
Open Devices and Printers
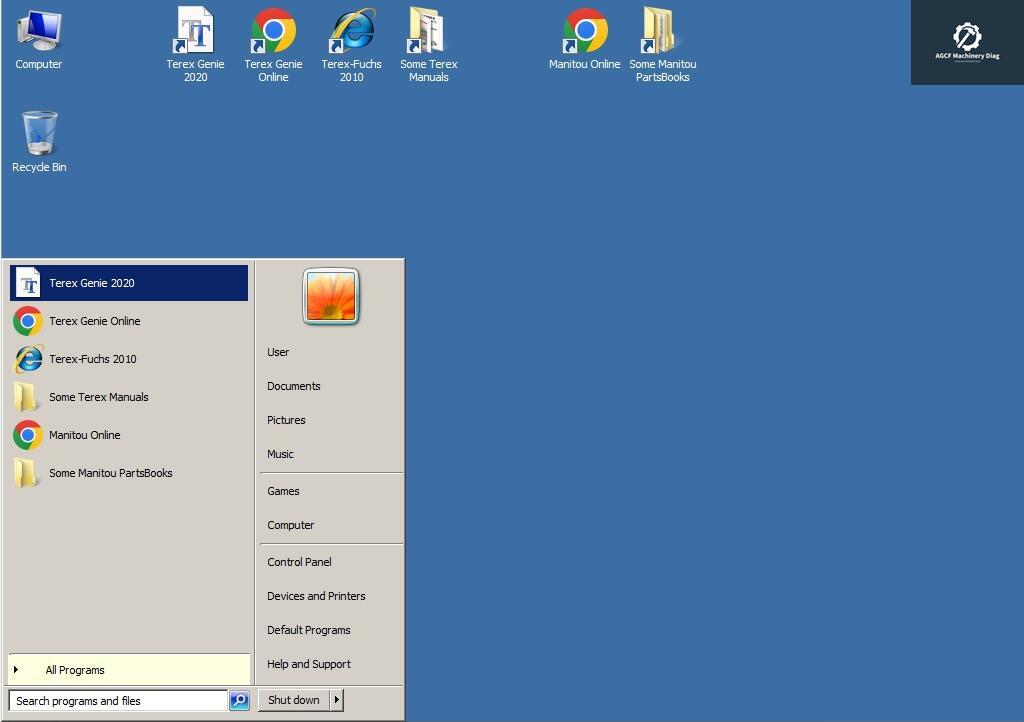click(x=316, y=596)
